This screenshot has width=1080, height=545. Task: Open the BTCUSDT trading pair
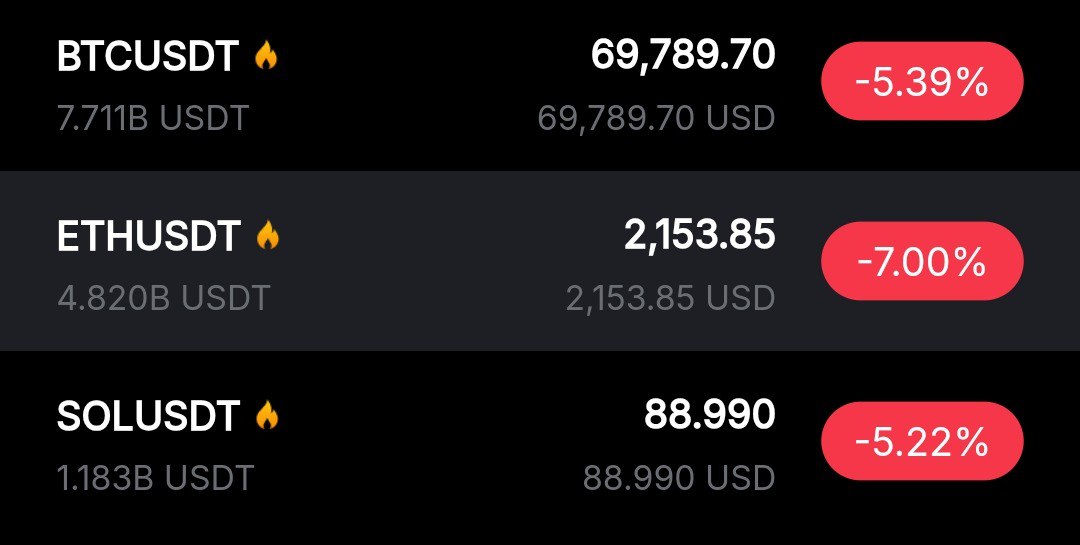point(148,57)
